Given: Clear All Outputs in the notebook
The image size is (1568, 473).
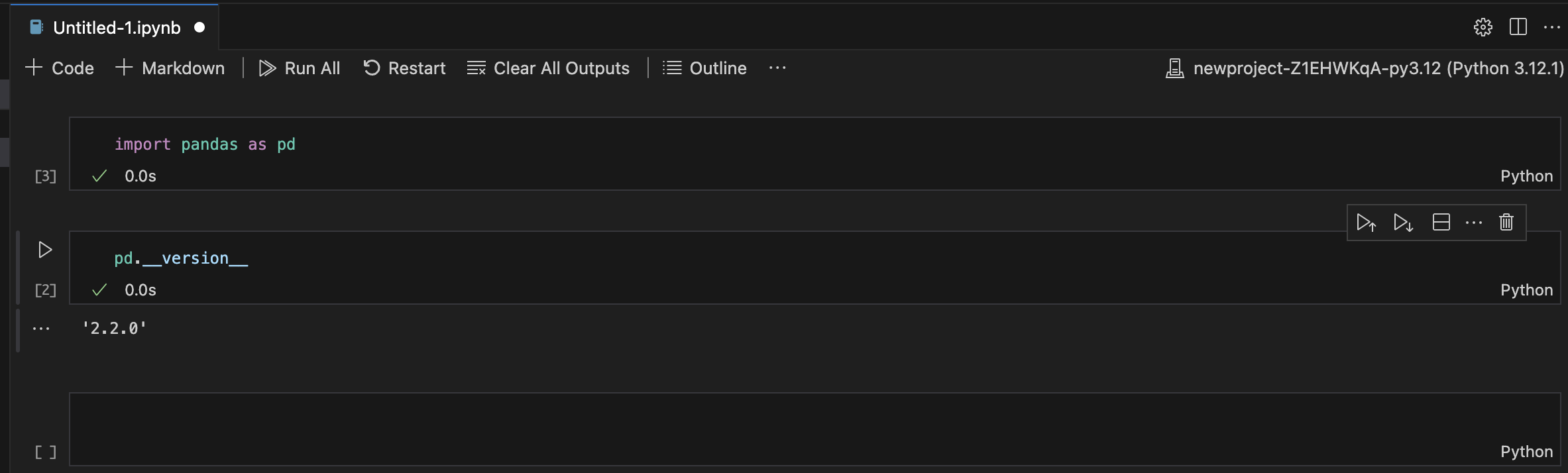Looking at the screenshot, I should click(x=548, y=68).
